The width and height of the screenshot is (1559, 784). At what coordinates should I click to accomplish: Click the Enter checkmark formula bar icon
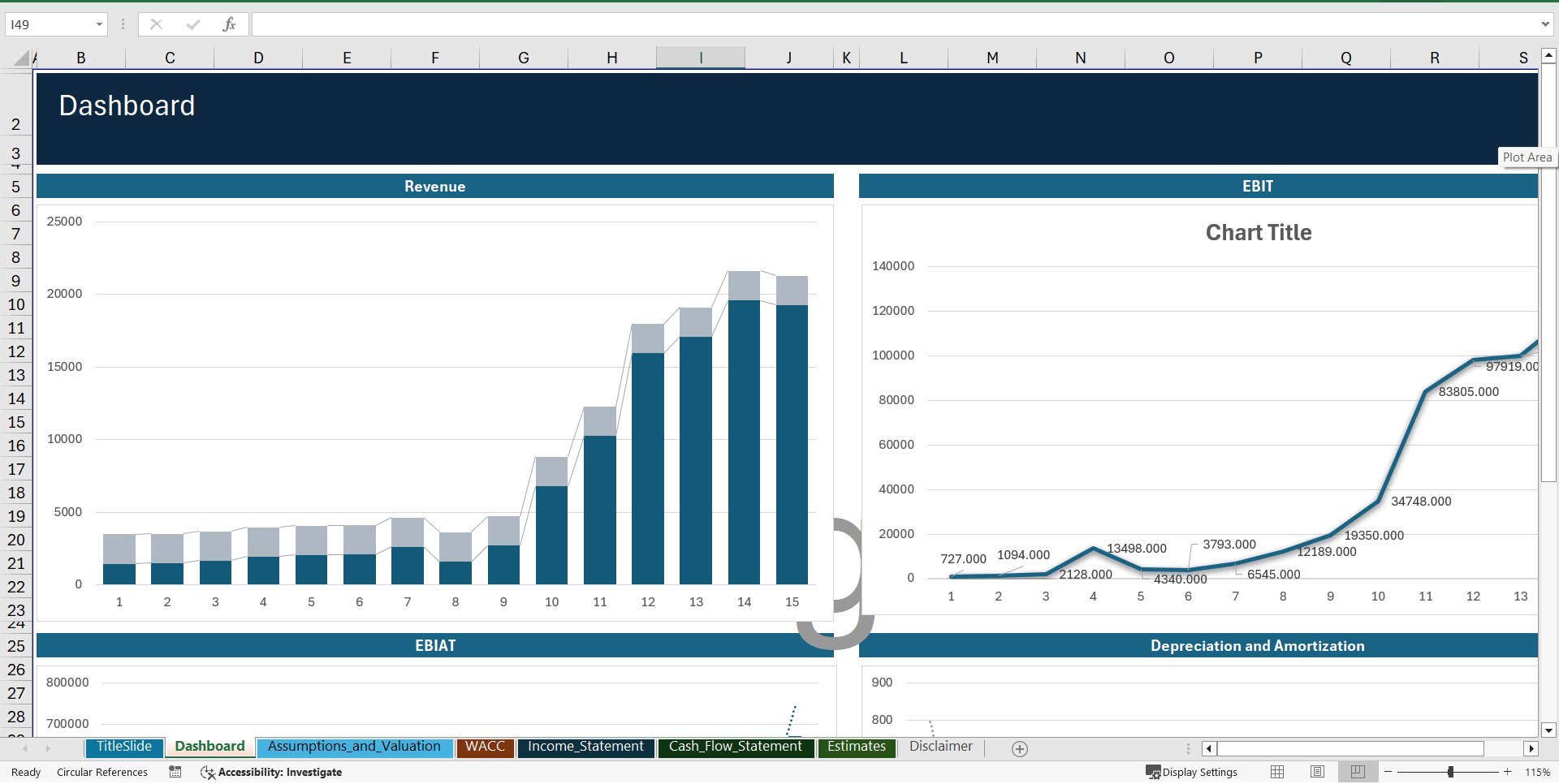192,24
